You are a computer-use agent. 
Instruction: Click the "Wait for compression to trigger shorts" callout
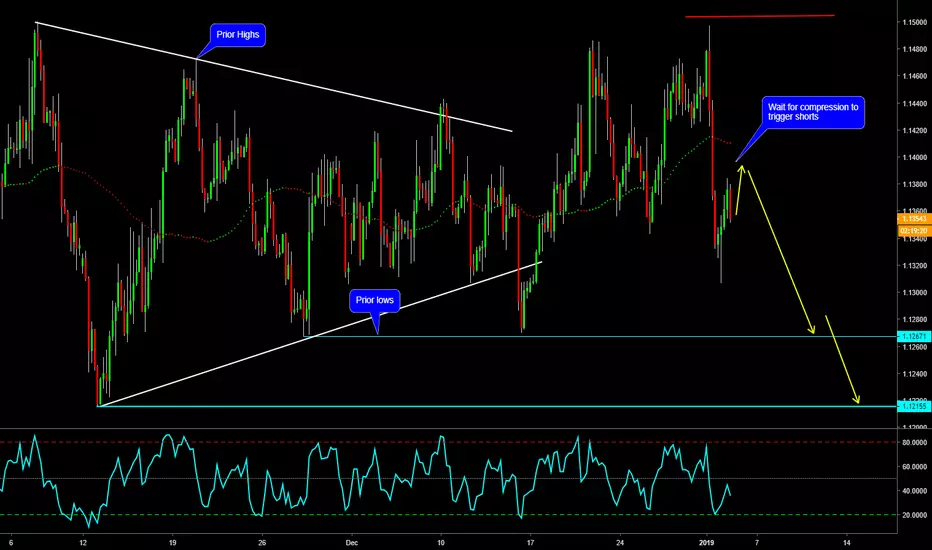click(x=813, y=112)
